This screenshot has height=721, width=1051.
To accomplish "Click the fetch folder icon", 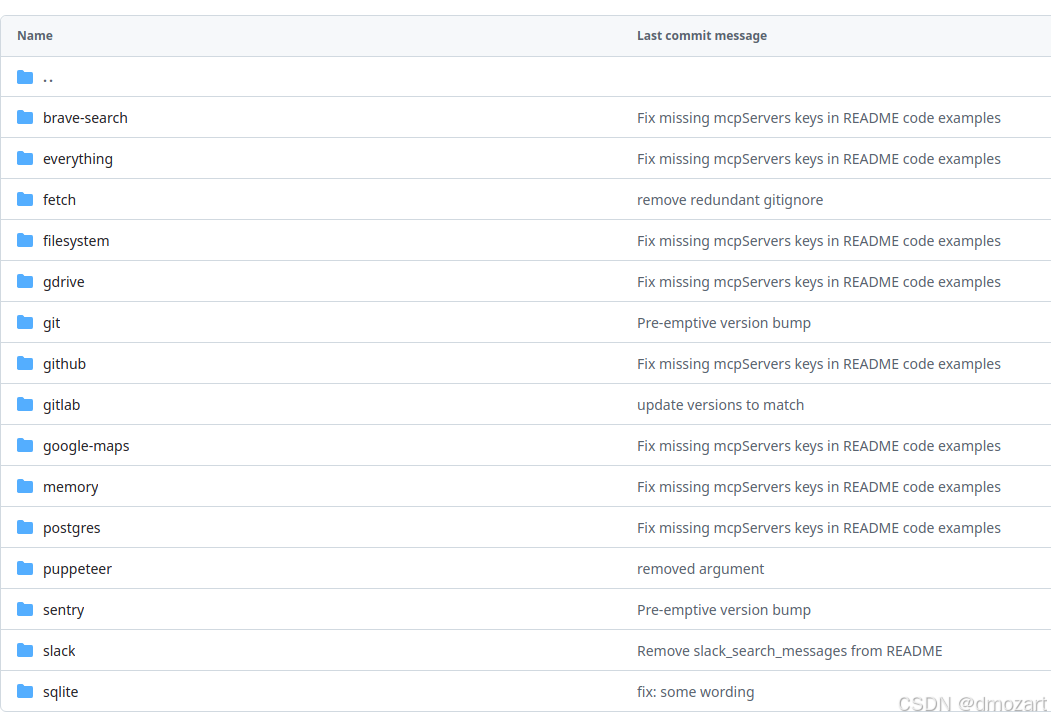I will 25,200.
